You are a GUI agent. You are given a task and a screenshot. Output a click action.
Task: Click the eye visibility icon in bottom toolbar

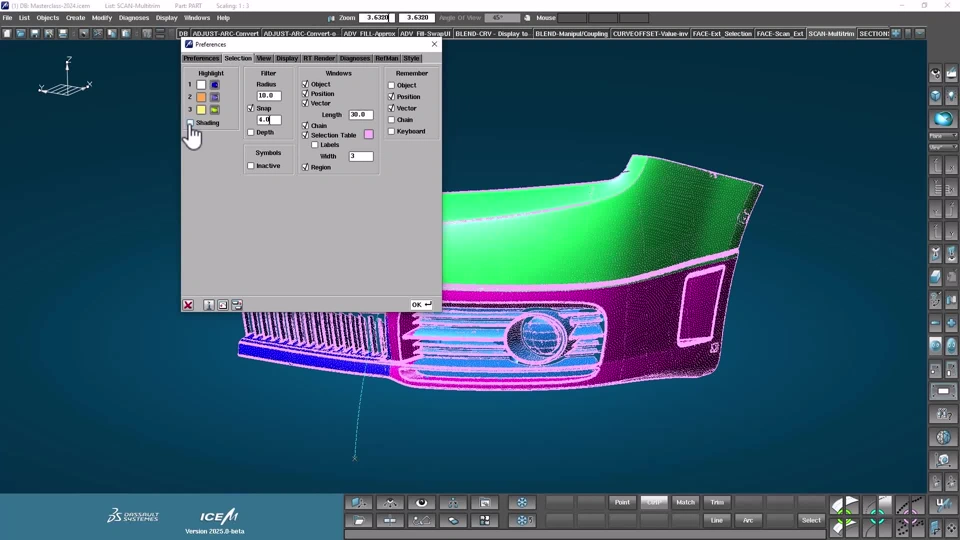tap(422, 503)
